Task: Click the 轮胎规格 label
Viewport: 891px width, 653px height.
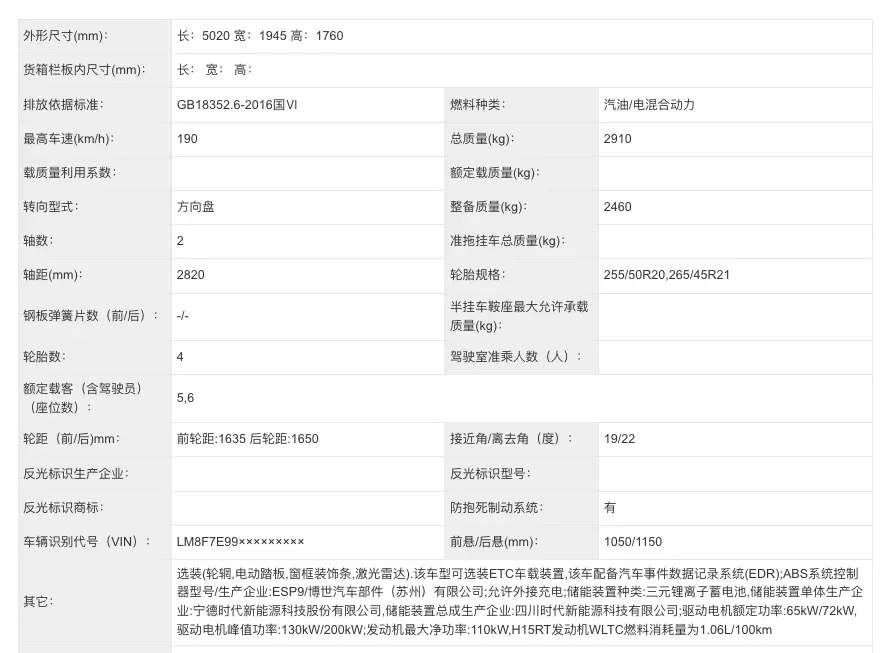Action: coord(477,275)
